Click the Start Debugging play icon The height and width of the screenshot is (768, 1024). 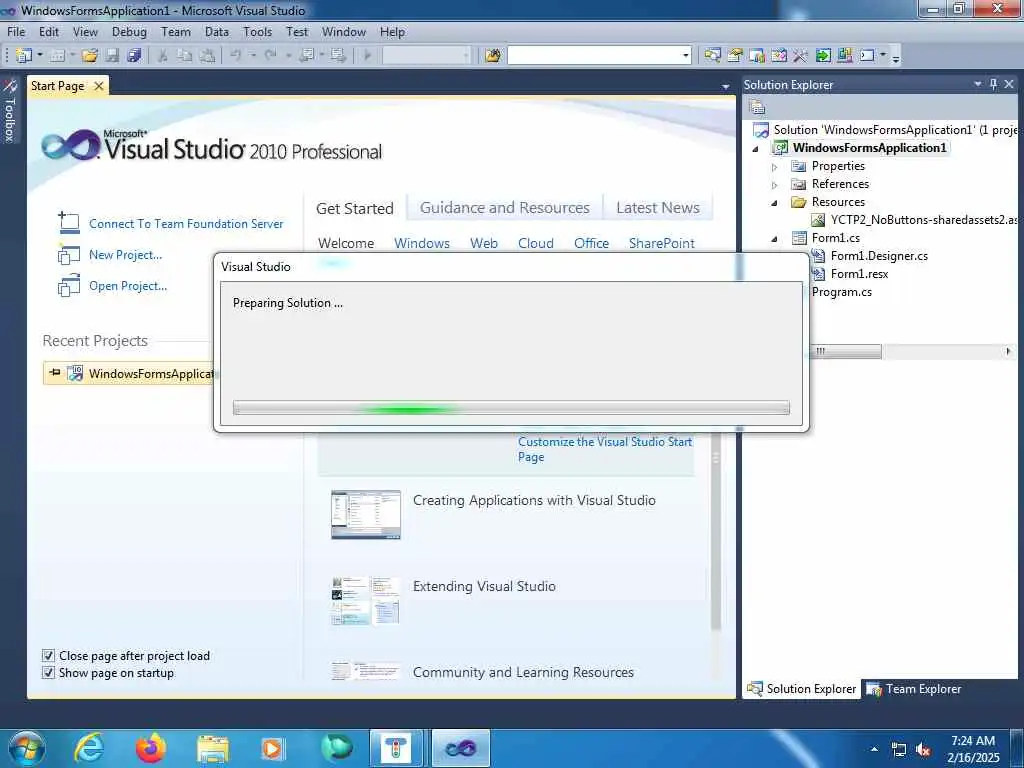[x=367, y=56]
